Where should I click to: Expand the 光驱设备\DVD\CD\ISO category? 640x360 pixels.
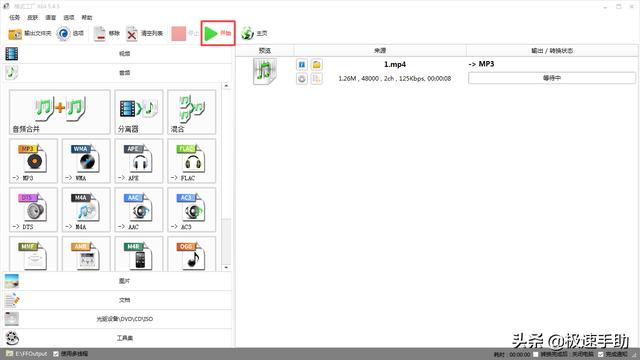pyautogui.click(x=118, y=319)
